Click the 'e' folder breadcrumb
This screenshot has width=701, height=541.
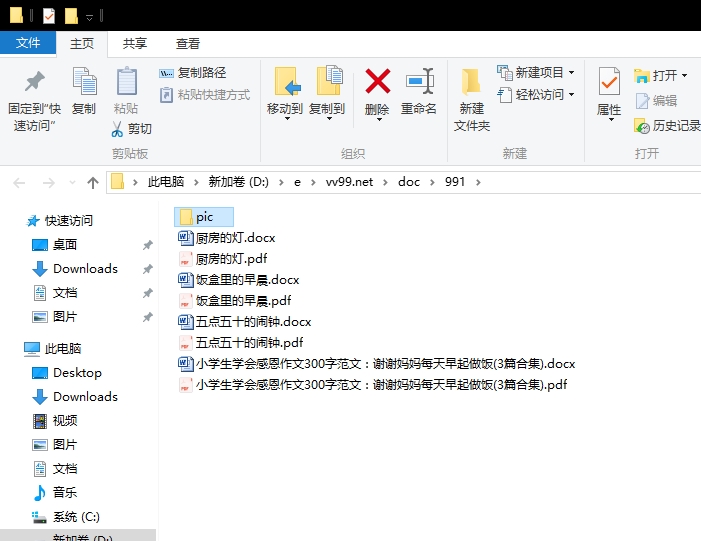tap(297, 182)
